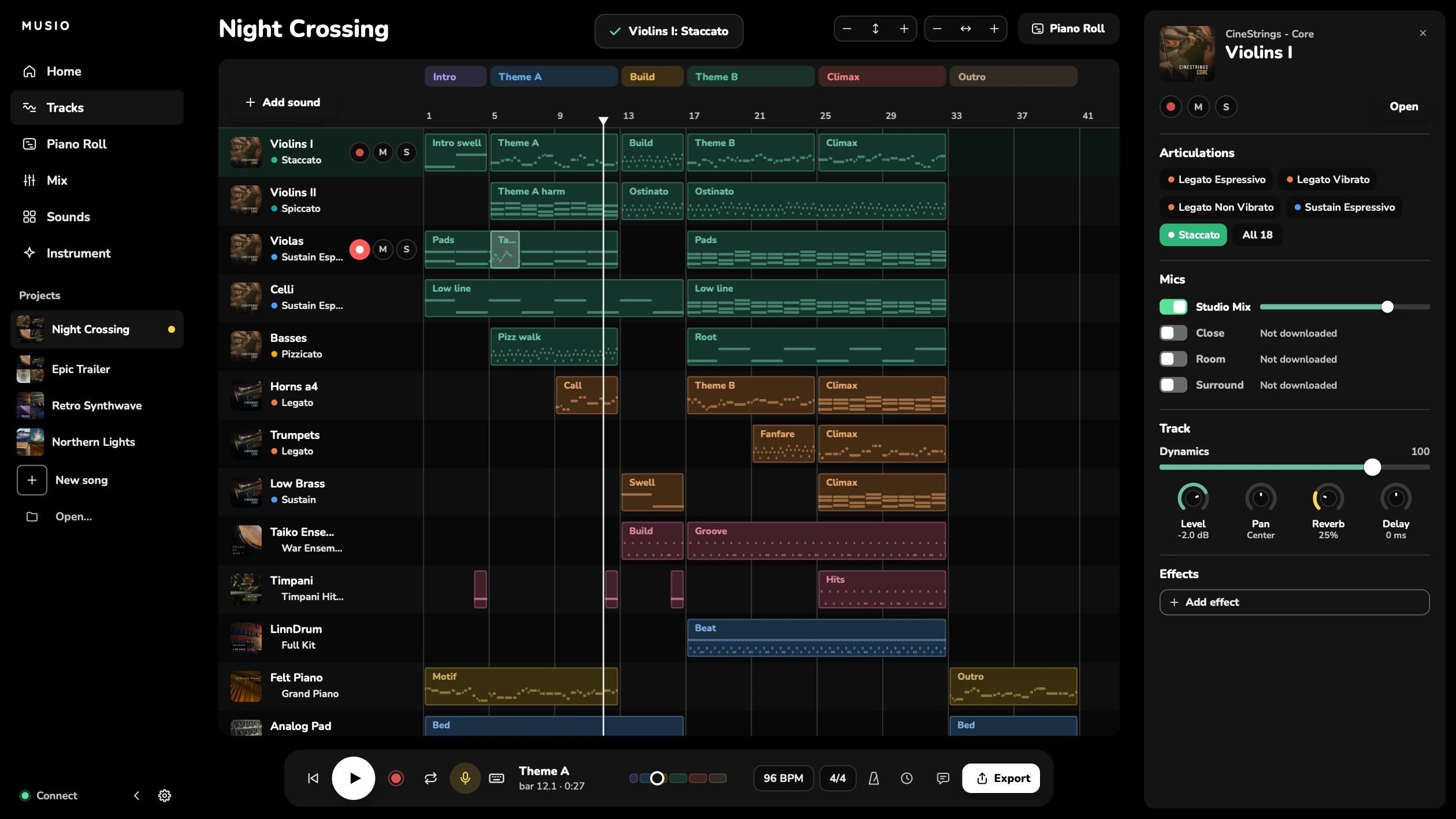The width and height of the screenshot is (1456, 819).
Task: Disarm record on Violas track
Action: 360,249
